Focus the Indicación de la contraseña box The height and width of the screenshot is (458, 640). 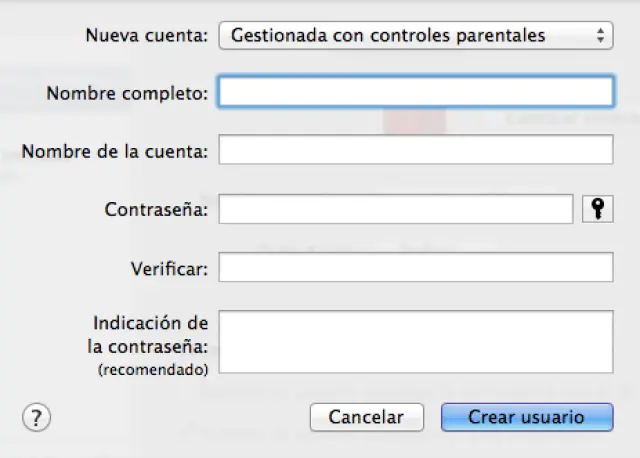point(415,340)
